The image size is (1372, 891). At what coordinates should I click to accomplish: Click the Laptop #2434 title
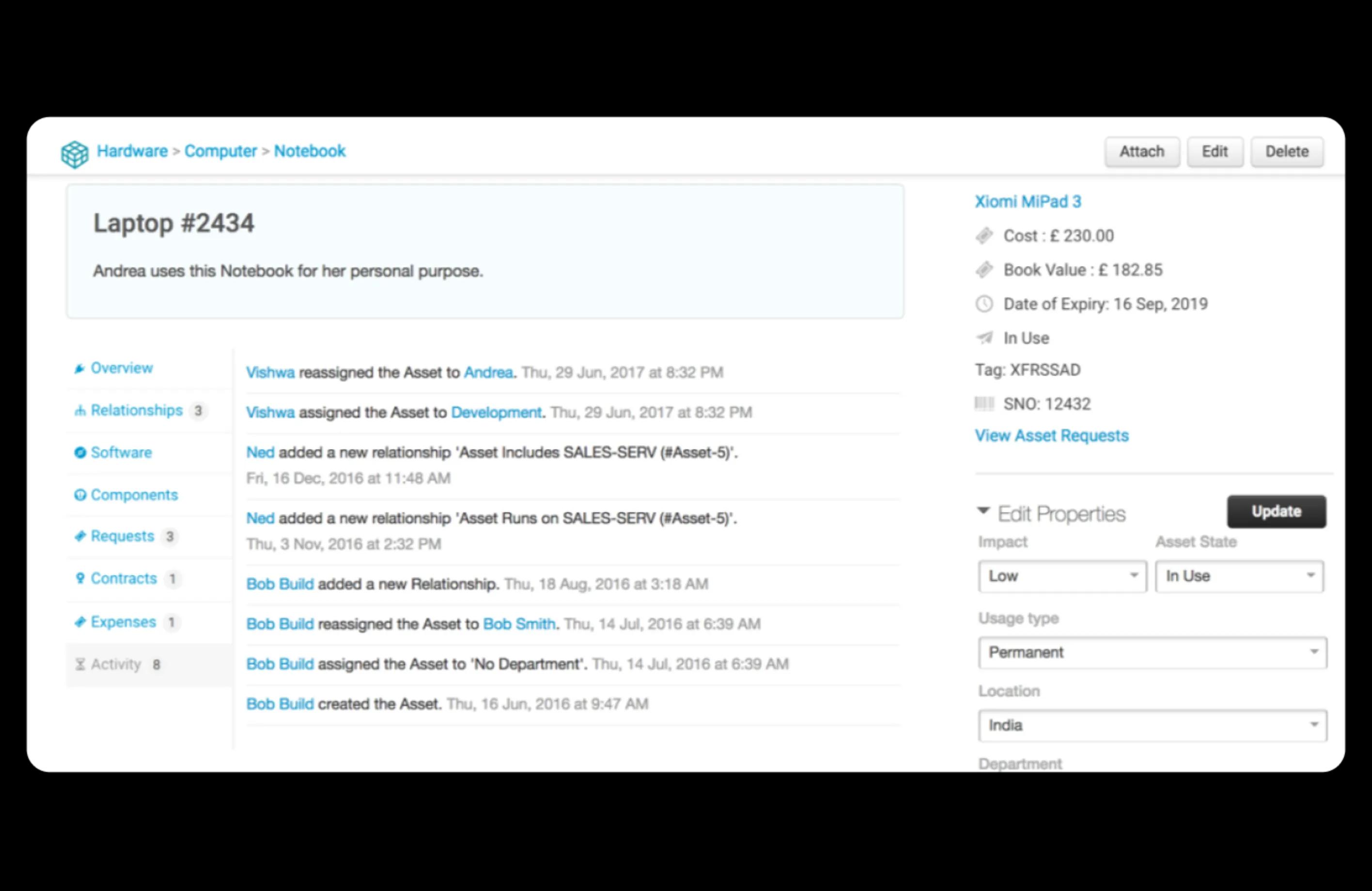coord(173,223)
